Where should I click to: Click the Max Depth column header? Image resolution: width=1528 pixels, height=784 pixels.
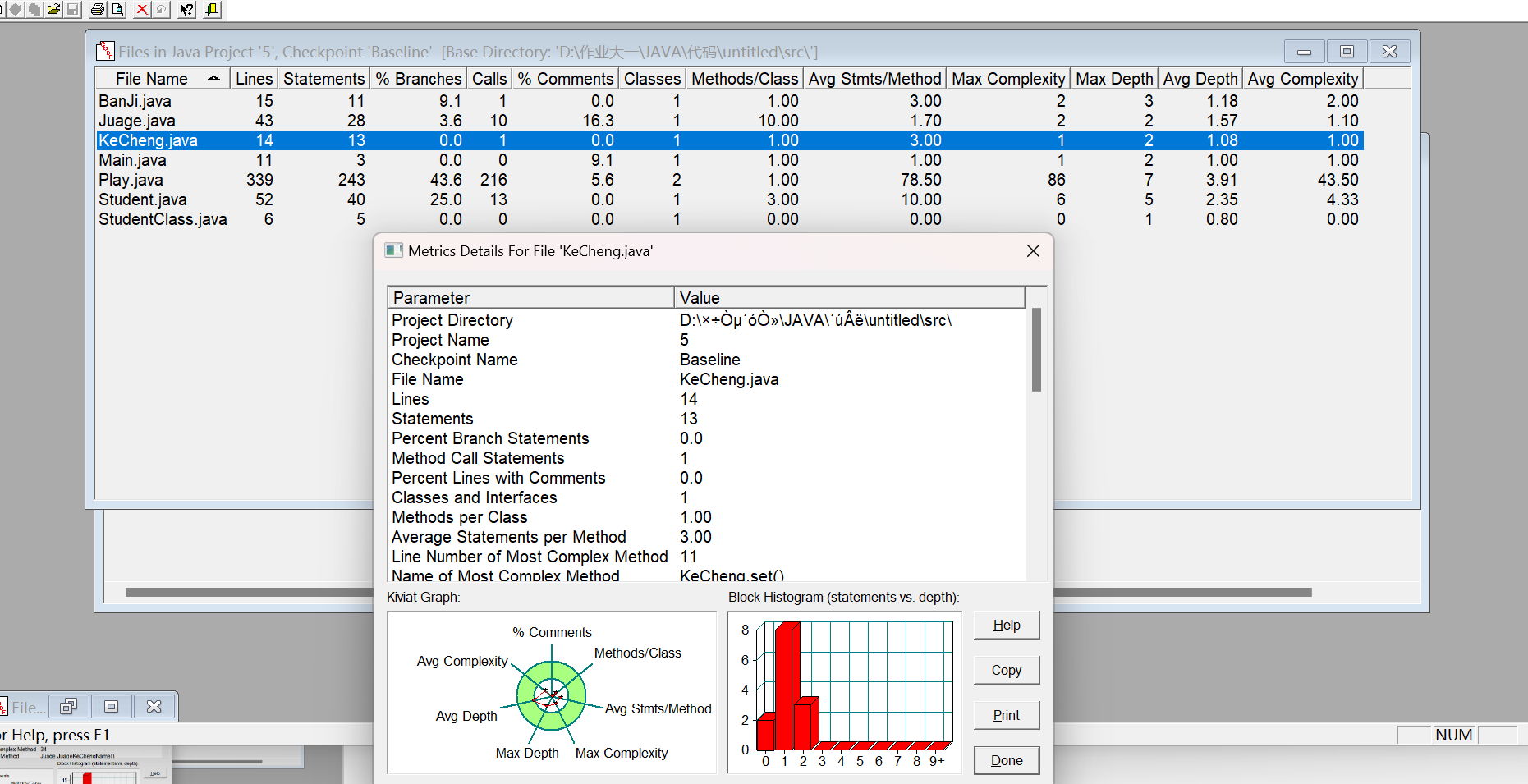(1114, 79)
